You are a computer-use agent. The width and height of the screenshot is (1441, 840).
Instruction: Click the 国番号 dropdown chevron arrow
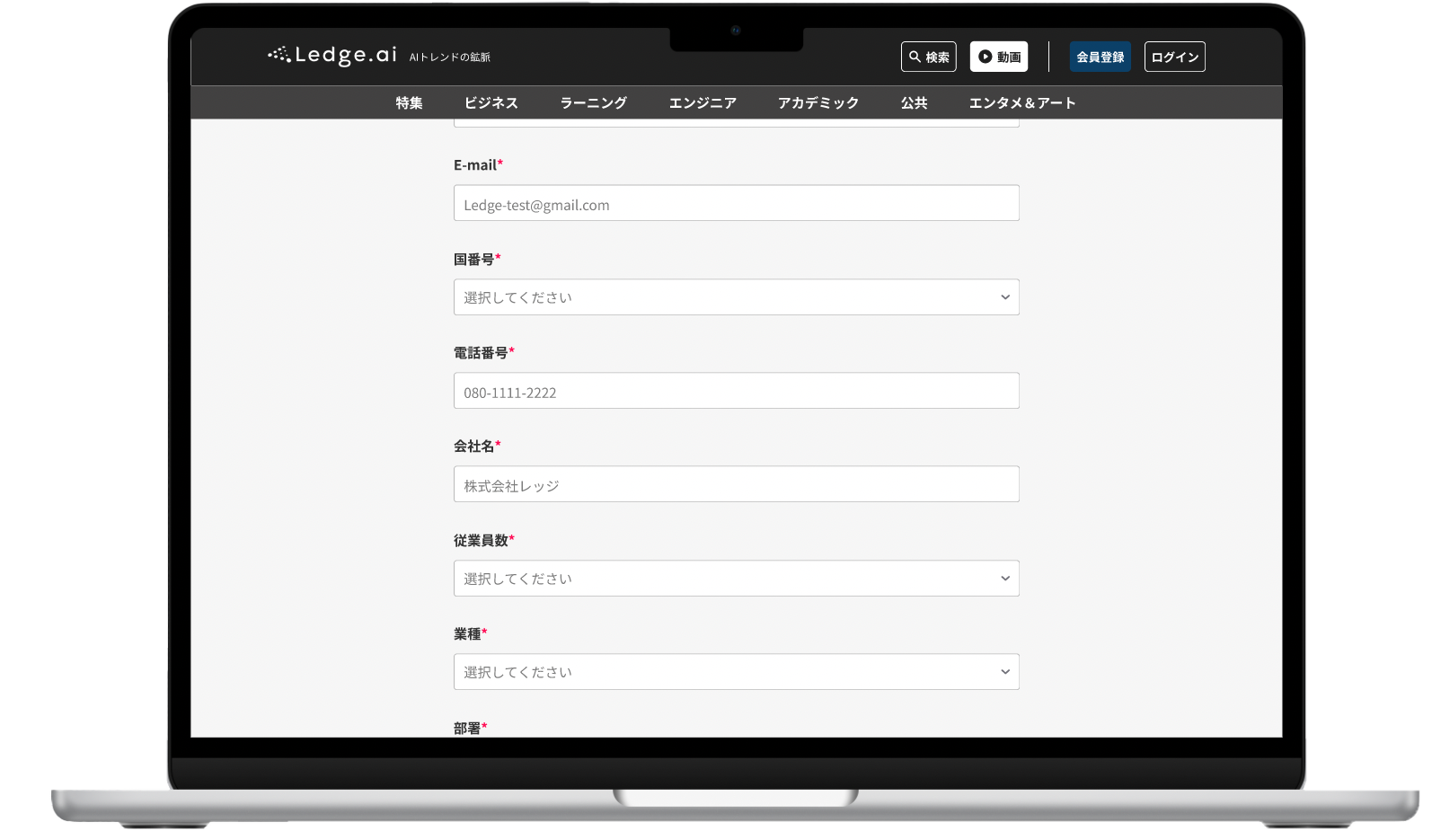point(1004,297)
